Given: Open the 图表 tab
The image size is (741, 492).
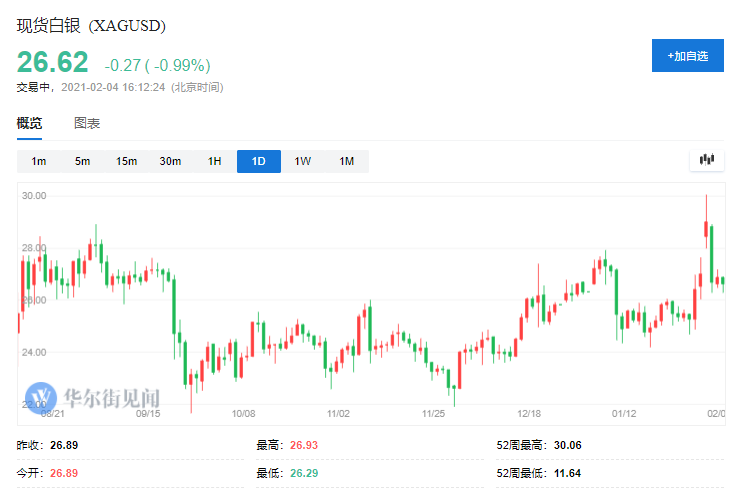Looking at the screenshot, I should [x=87, y=124].
